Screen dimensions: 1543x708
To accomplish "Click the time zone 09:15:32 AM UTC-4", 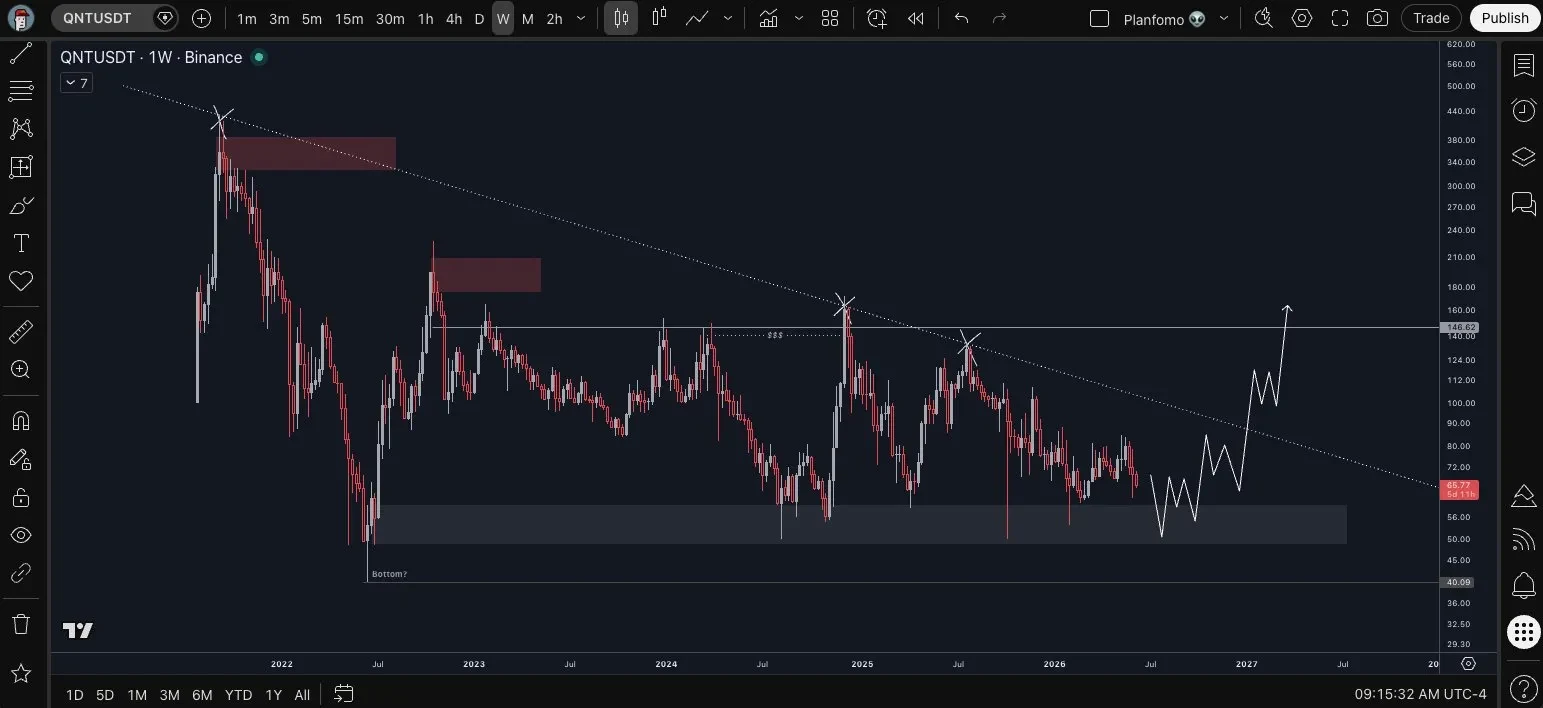I will 1420,694.
